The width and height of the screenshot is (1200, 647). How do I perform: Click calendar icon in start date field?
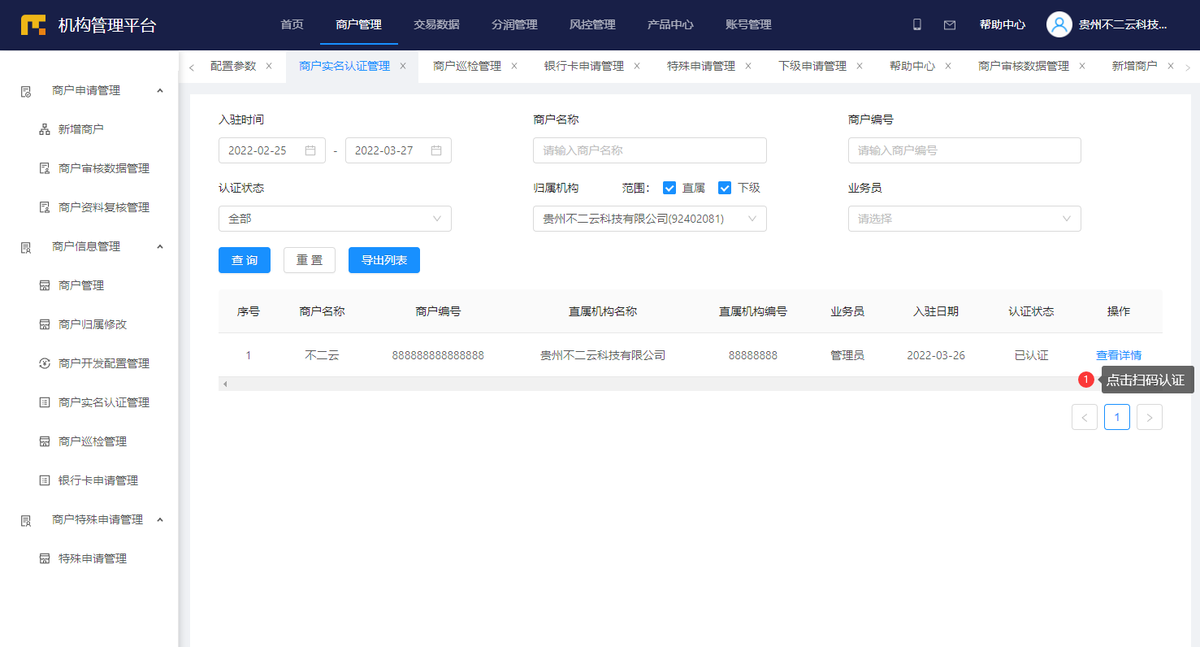[x=310, y=150]
